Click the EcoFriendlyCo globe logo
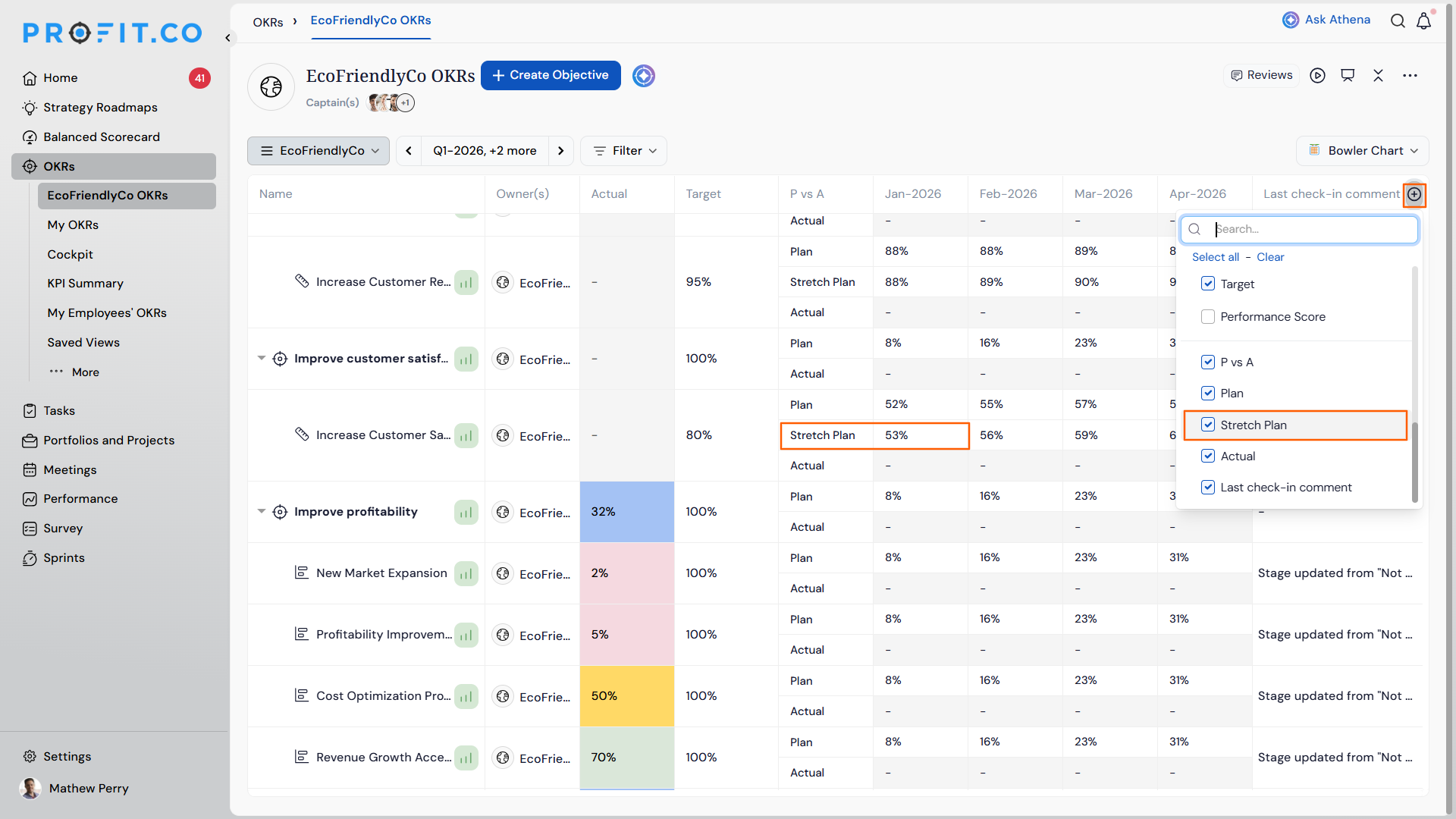The width and height of the screenshot is (1456, 819). point(271,86)
